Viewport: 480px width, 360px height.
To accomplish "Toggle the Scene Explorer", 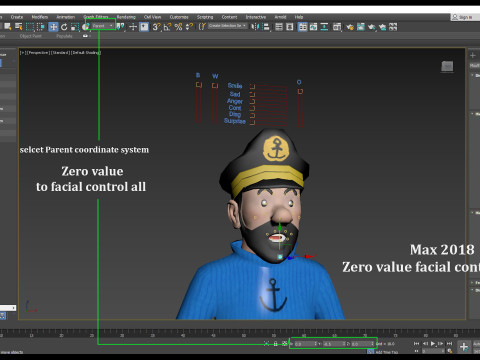I will tap(279, 27).
